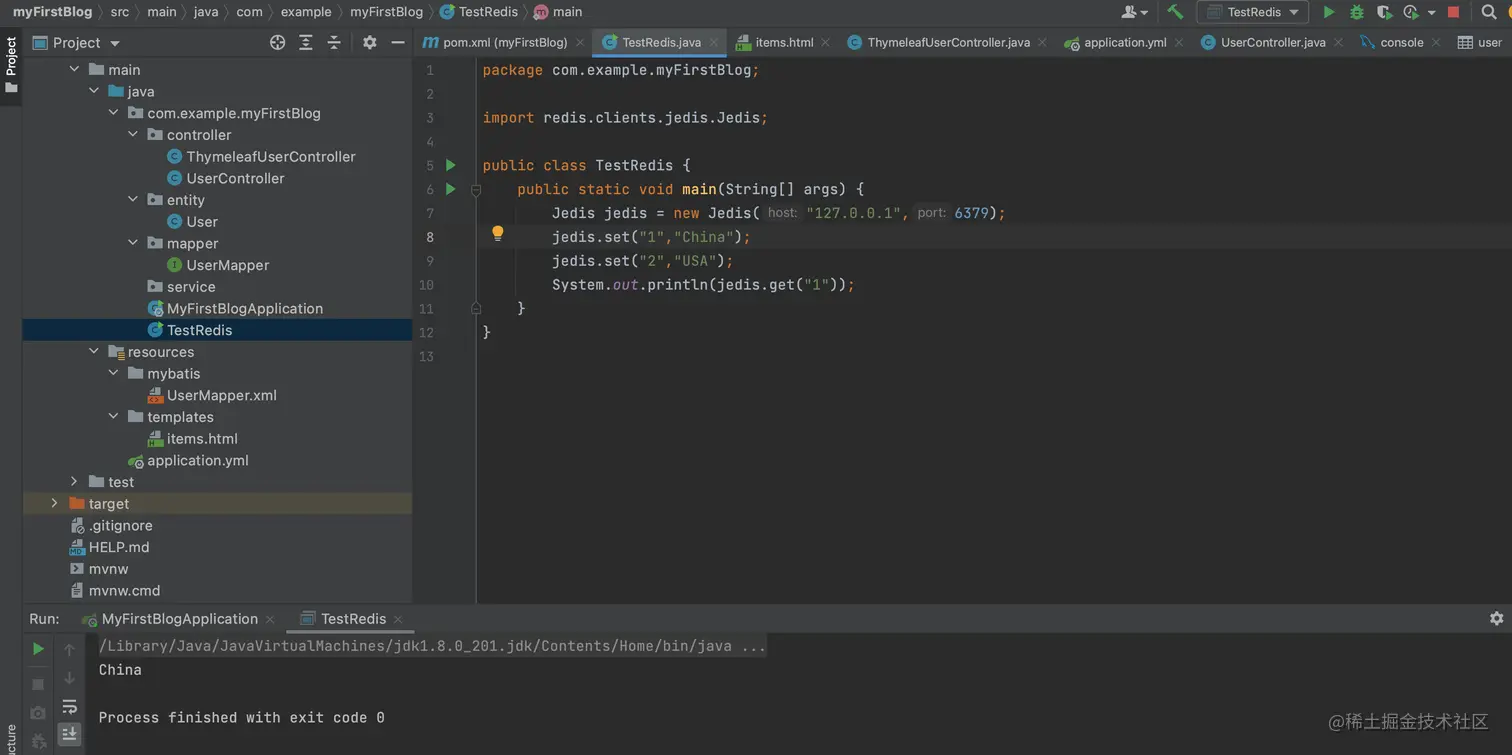
Task: Select User entity class in tree
Action: pyautogui.click(x=202, y=222)
